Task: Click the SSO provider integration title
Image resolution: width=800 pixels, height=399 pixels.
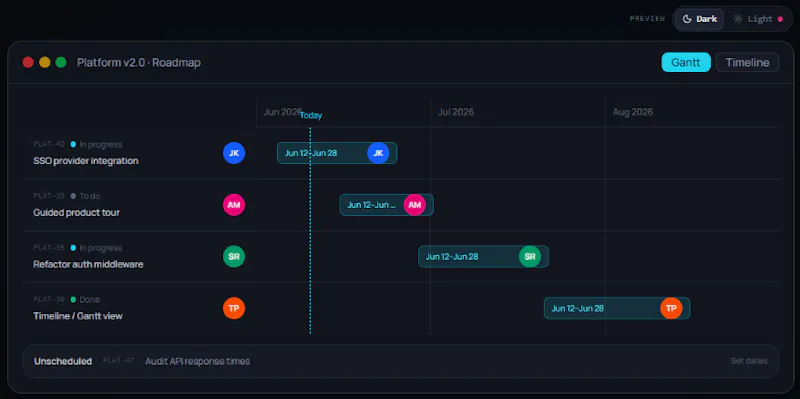Action: tap(86, 161)
